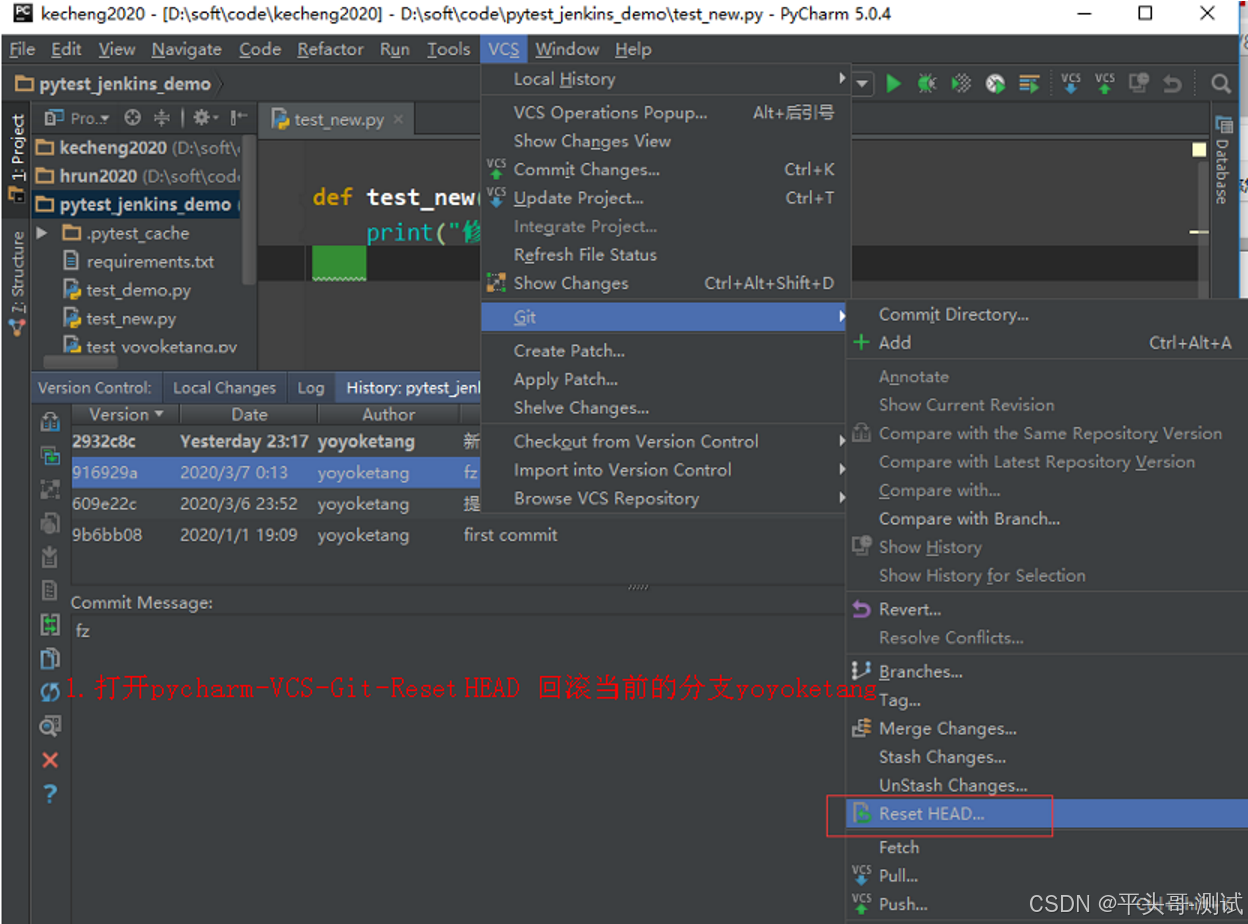This screenshot has height=924, width=1248.
Task: Select Branches... in Git submenu
Action: (x=1047, y=672)
